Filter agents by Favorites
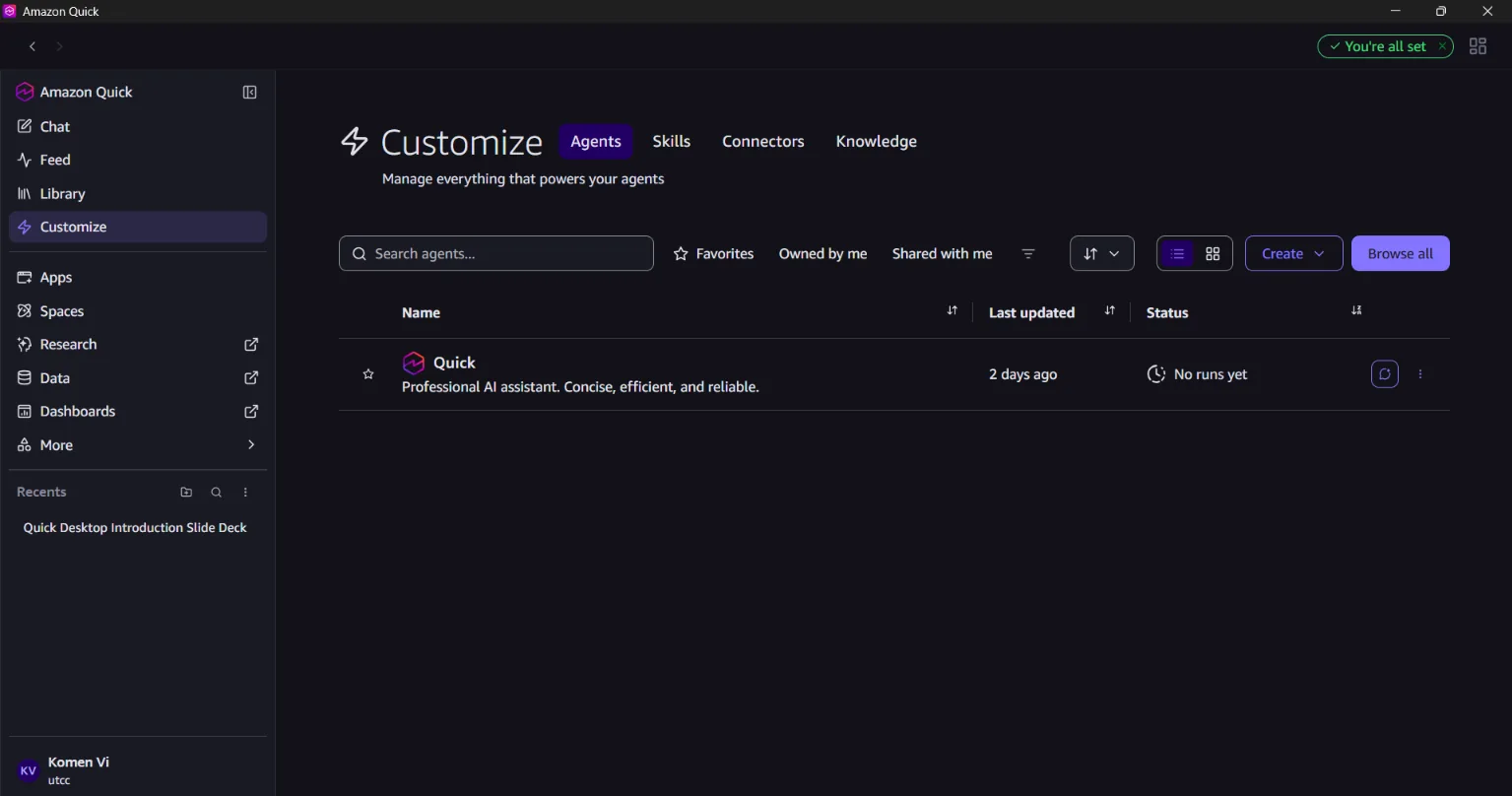Image resolution: width=1512 pixels, height=796 pixels. (713, 254)
